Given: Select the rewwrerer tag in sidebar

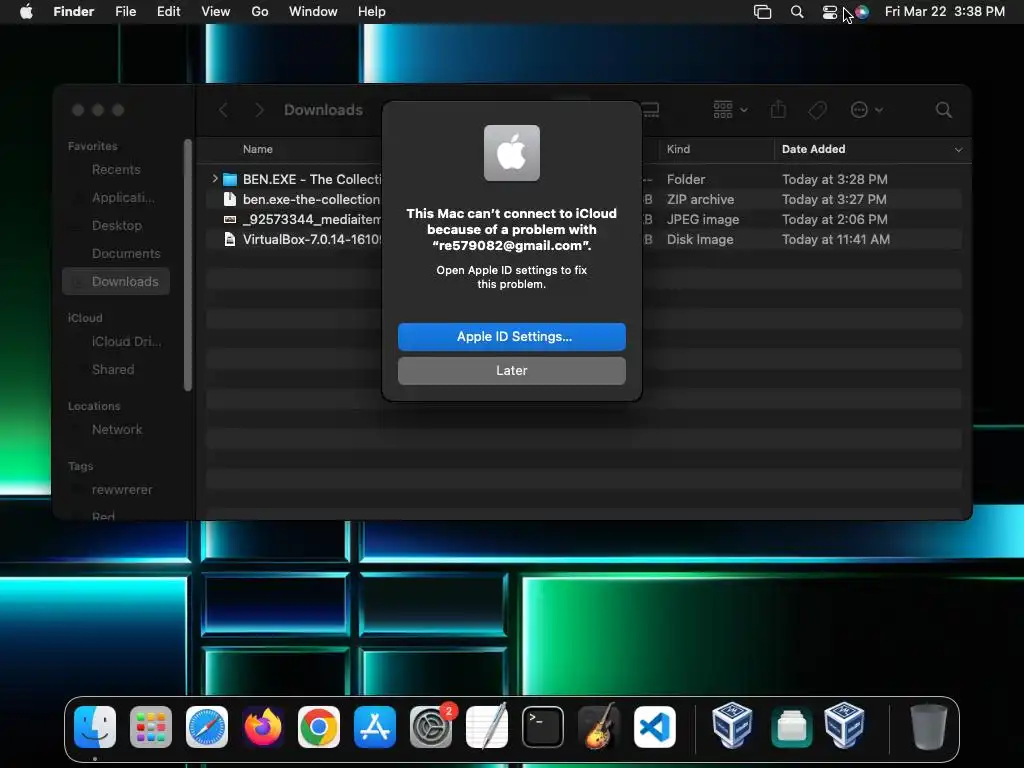Looking at the screenshot, I should coord(116,490).
